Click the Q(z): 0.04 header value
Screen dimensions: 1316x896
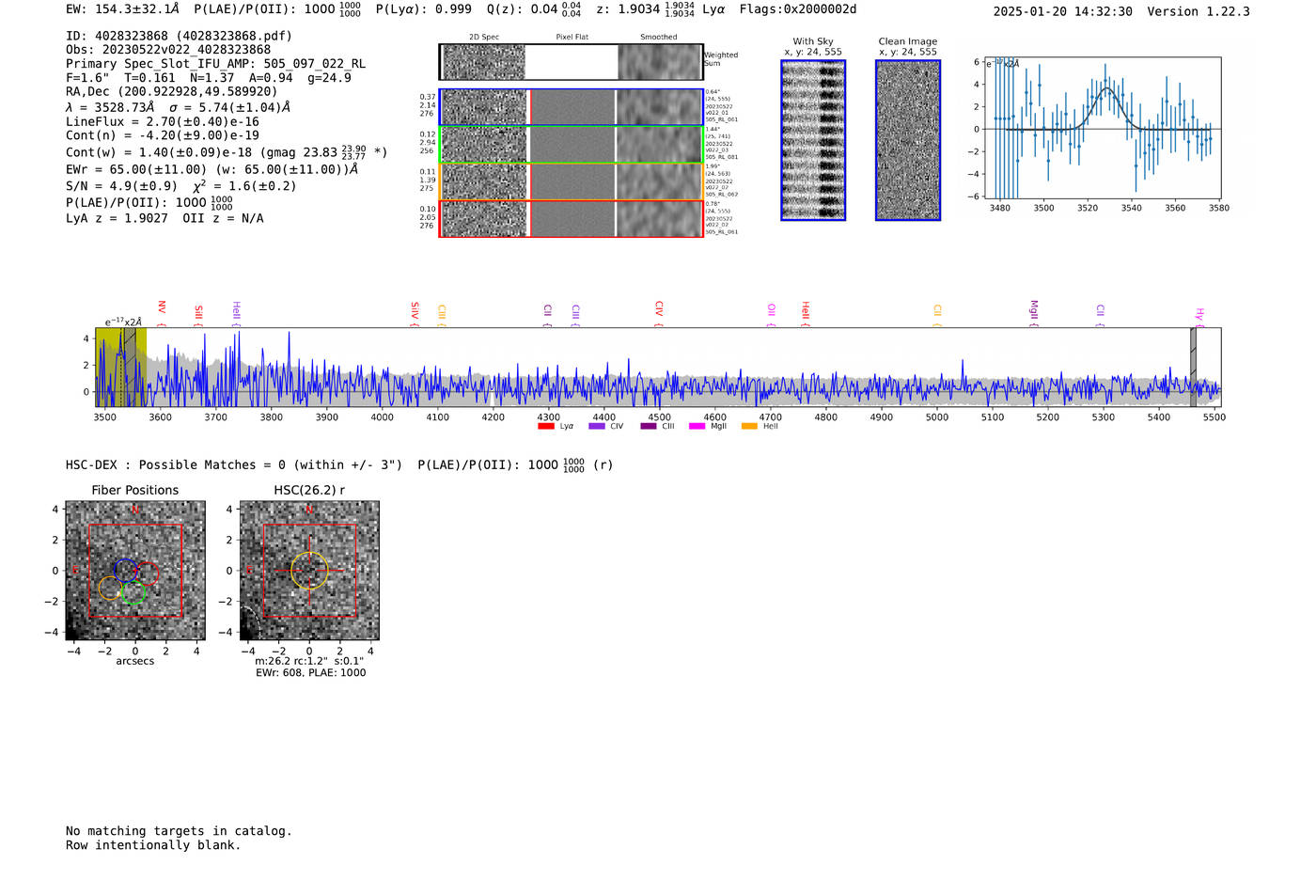(x=533, y=9)
